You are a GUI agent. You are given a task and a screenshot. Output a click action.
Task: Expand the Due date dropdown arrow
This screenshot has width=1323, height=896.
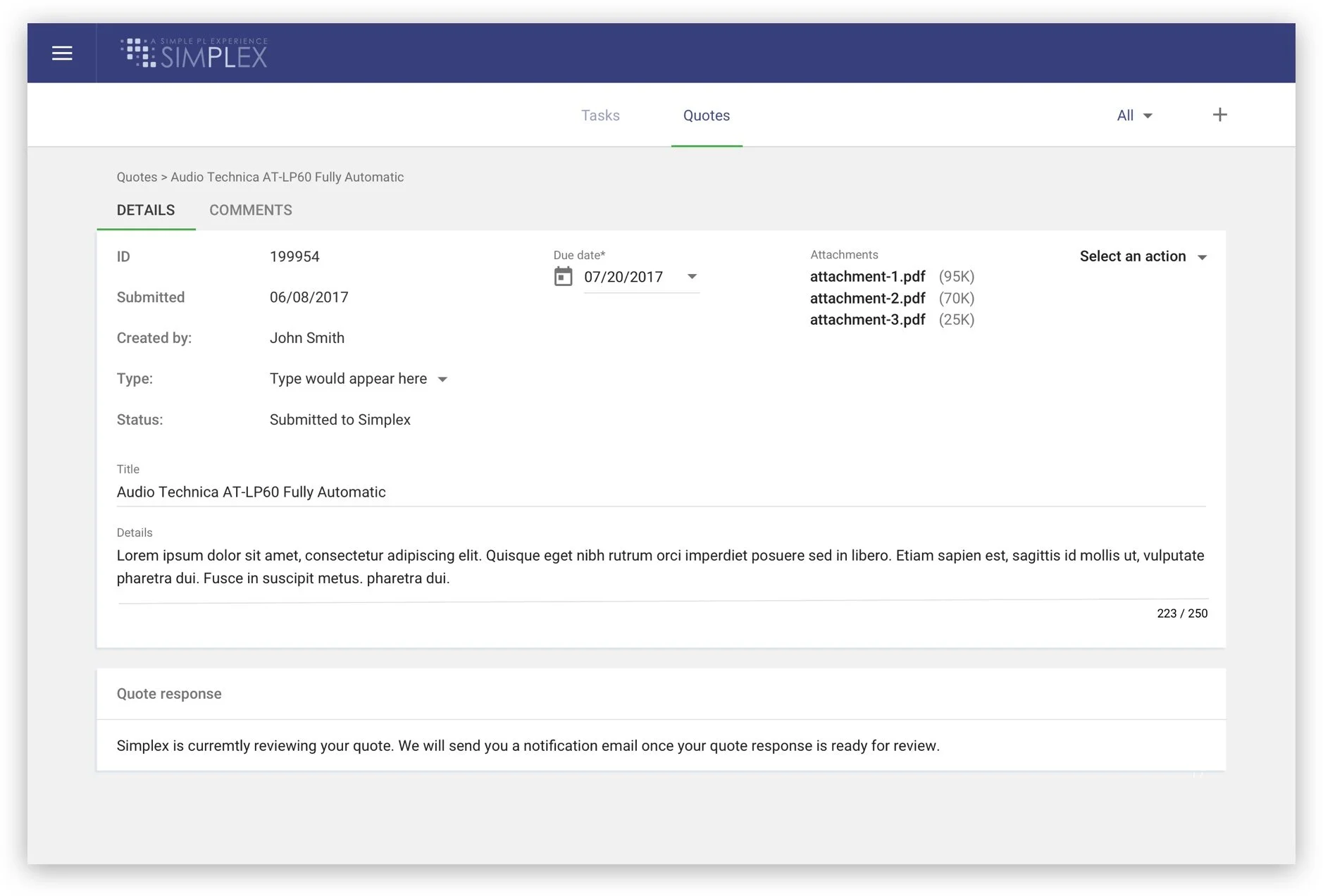692,277
